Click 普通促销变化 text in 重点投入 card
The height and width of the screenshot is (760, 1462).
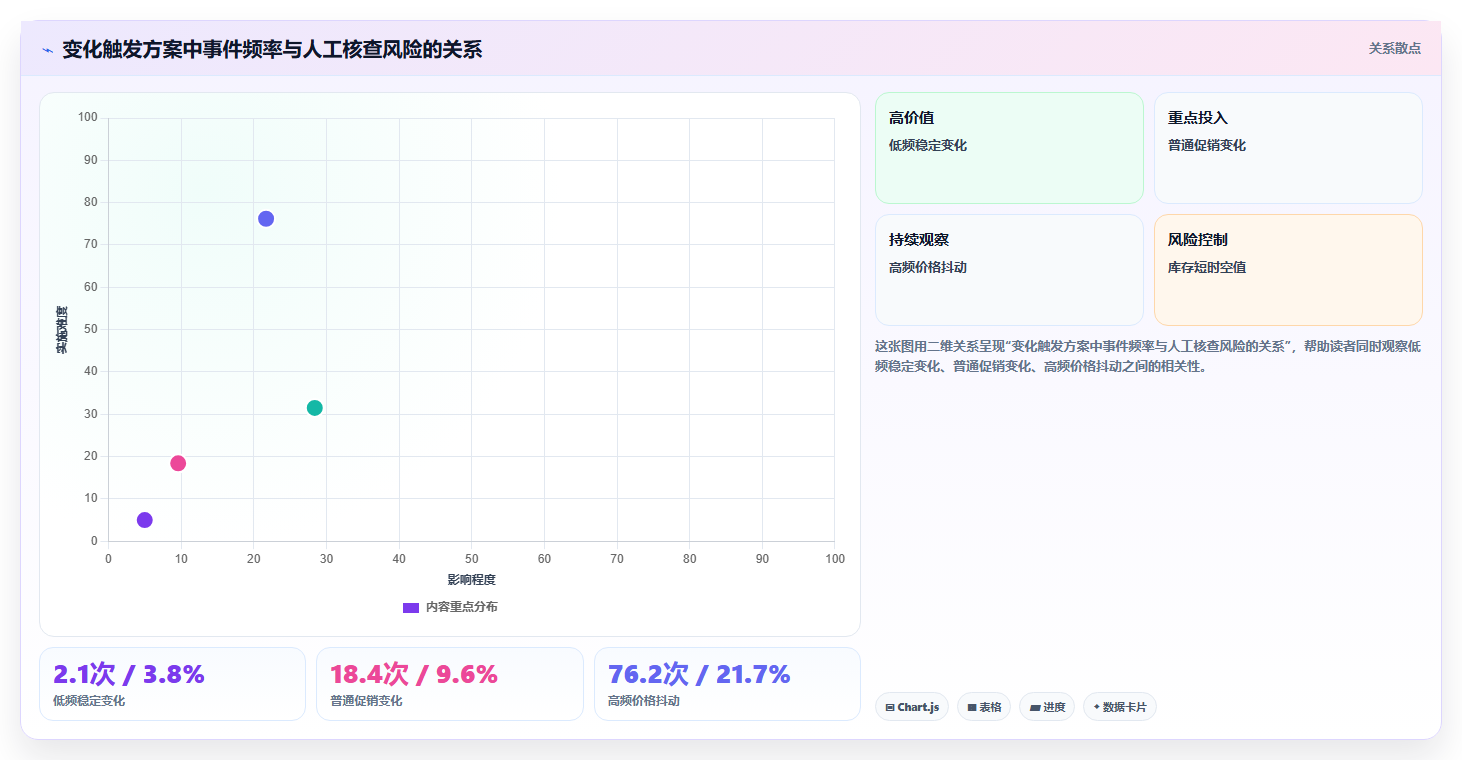(1207, 145)
